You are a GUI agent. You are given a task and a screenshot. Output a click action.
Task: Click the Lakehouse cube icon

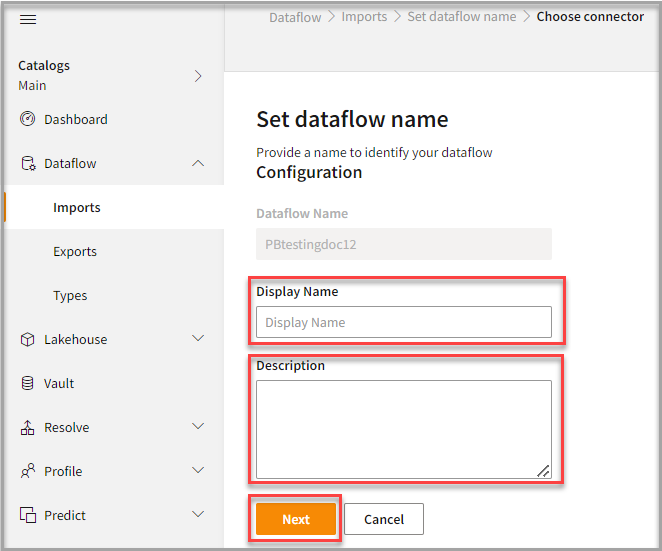28,340
